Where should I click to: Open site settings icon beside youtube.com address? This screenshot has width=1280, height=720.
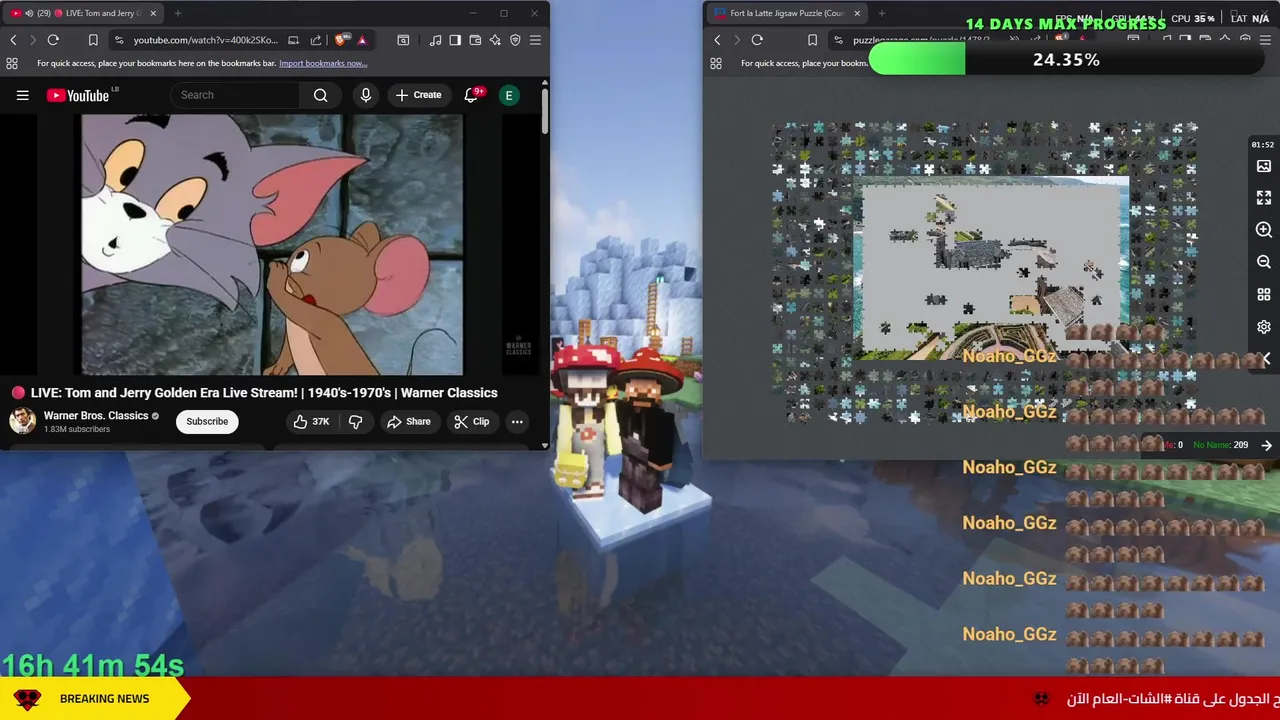pyautogui.click(x=119, y=40)
